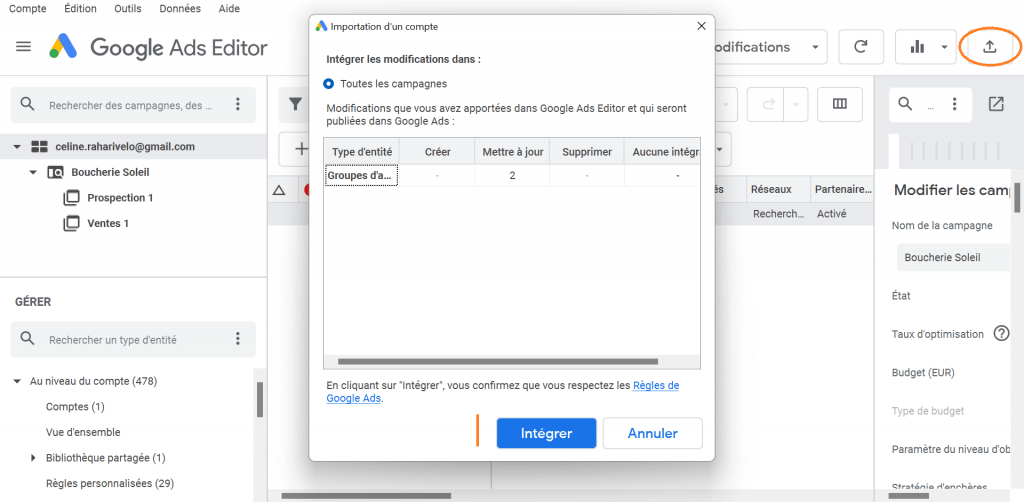Click the Intégrer button
Image resolution: width=1024 pixels, height=502 pixels.
click(x=547, y=433)
